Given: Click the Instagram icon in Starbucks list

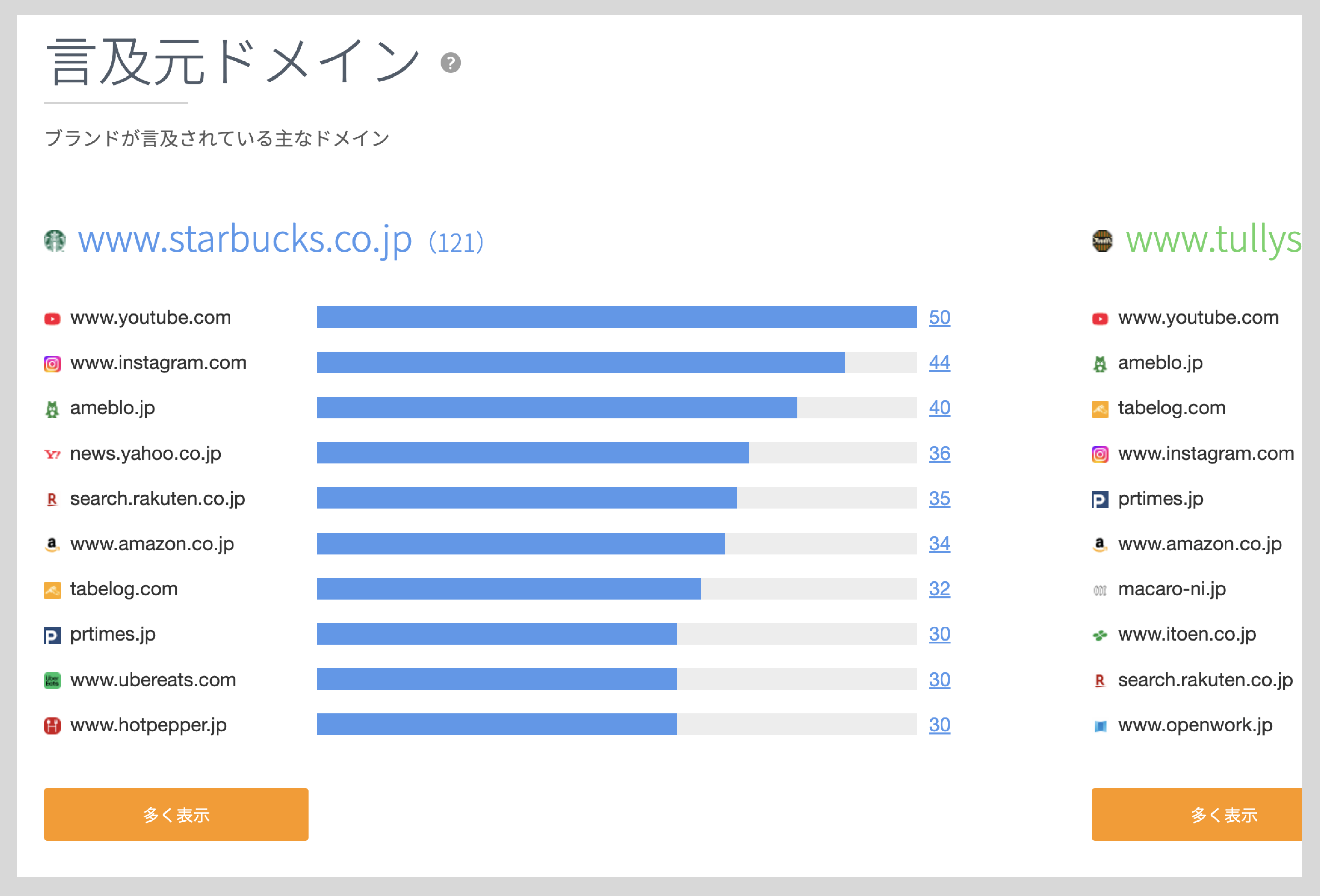Looking at the screenshot, I should (52, 363).
